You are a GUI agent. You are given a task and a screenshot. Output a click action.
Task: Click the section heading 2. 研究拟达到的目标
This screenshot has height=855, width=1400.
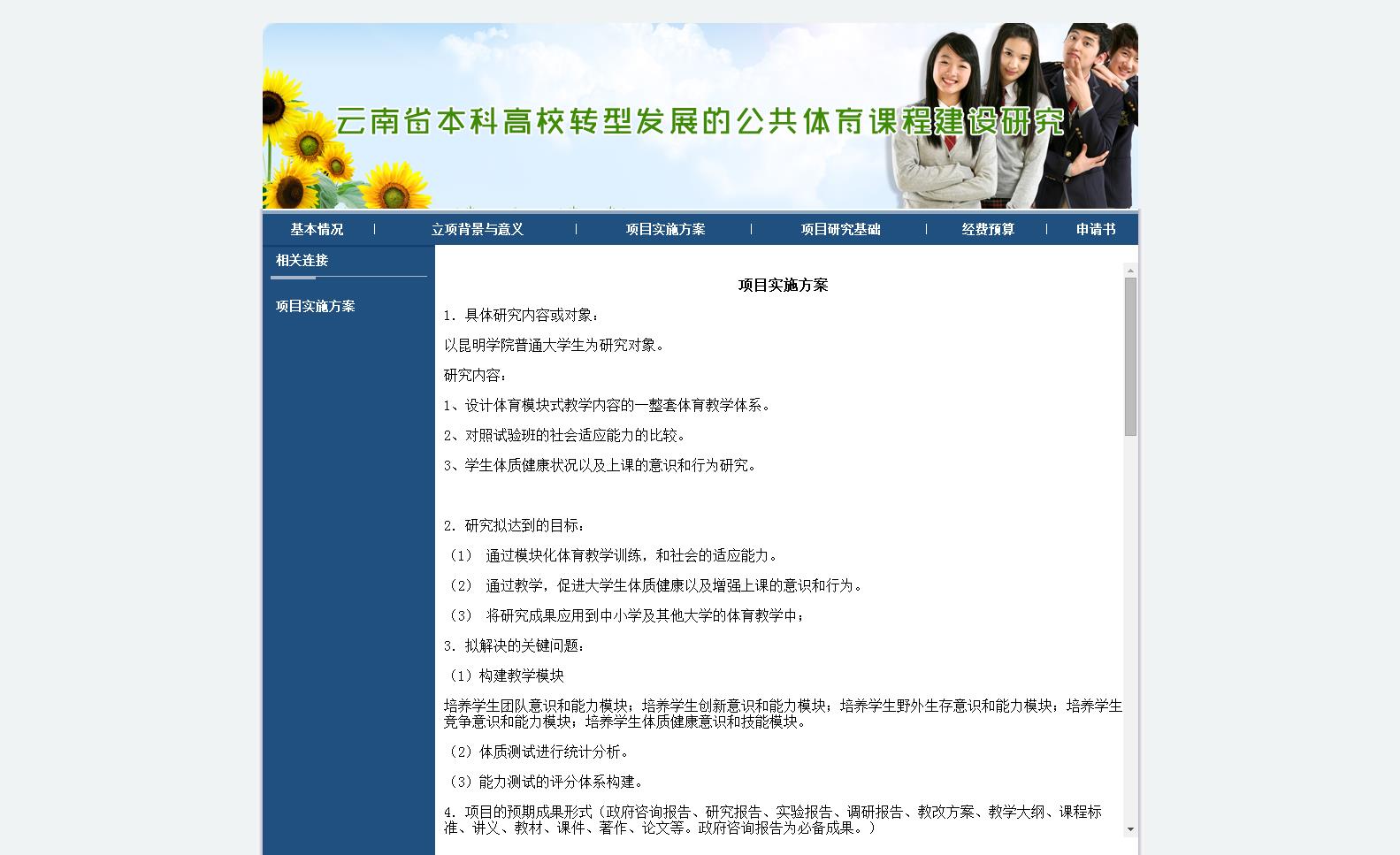tap(514, 526)
